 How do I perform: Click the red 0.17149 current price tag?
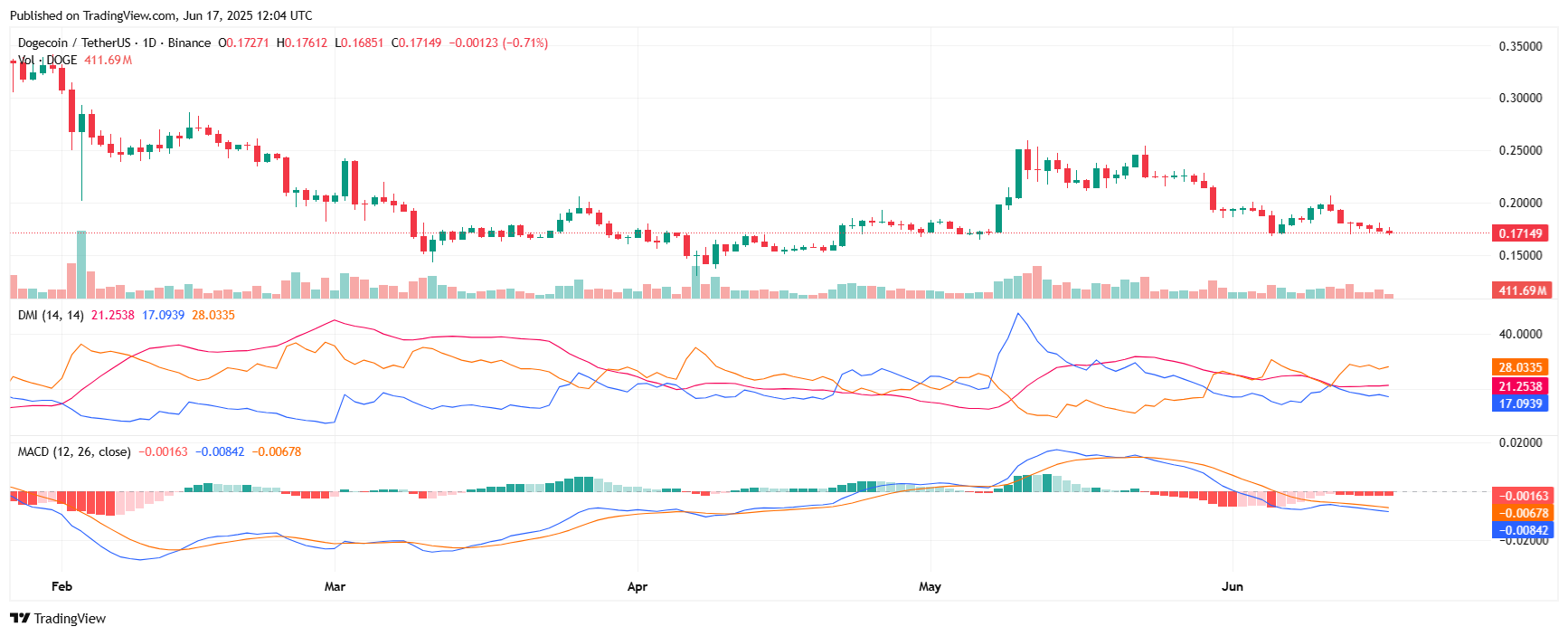[1520, 233]
